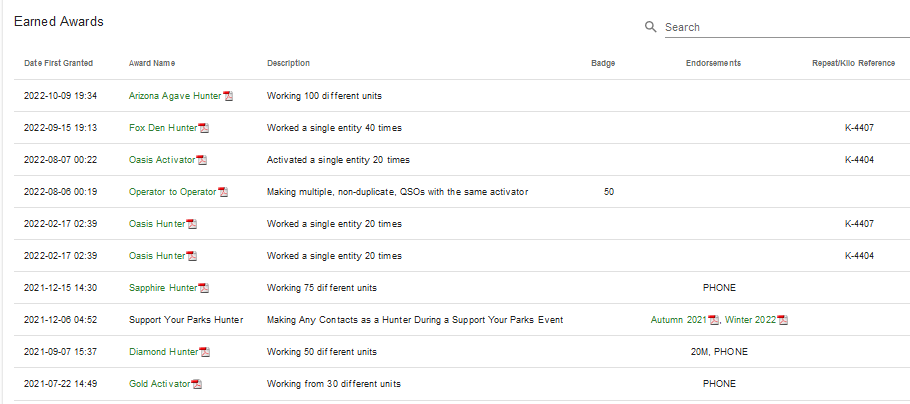Sort by Repeat/Kilo Reference column header
Image resolution: width=910 pixels, height=404 pixels.
click(853, 63)
